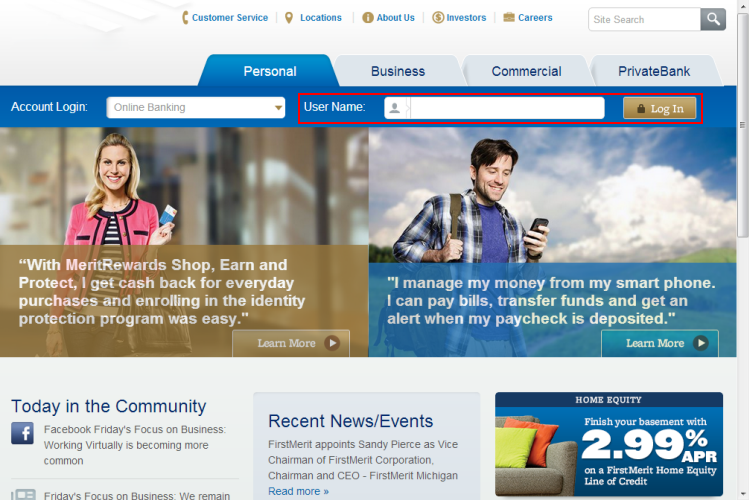Screen dimensions: 749x500
Task: Click the Investors dollar icon
Action: (x=438, y=18)
